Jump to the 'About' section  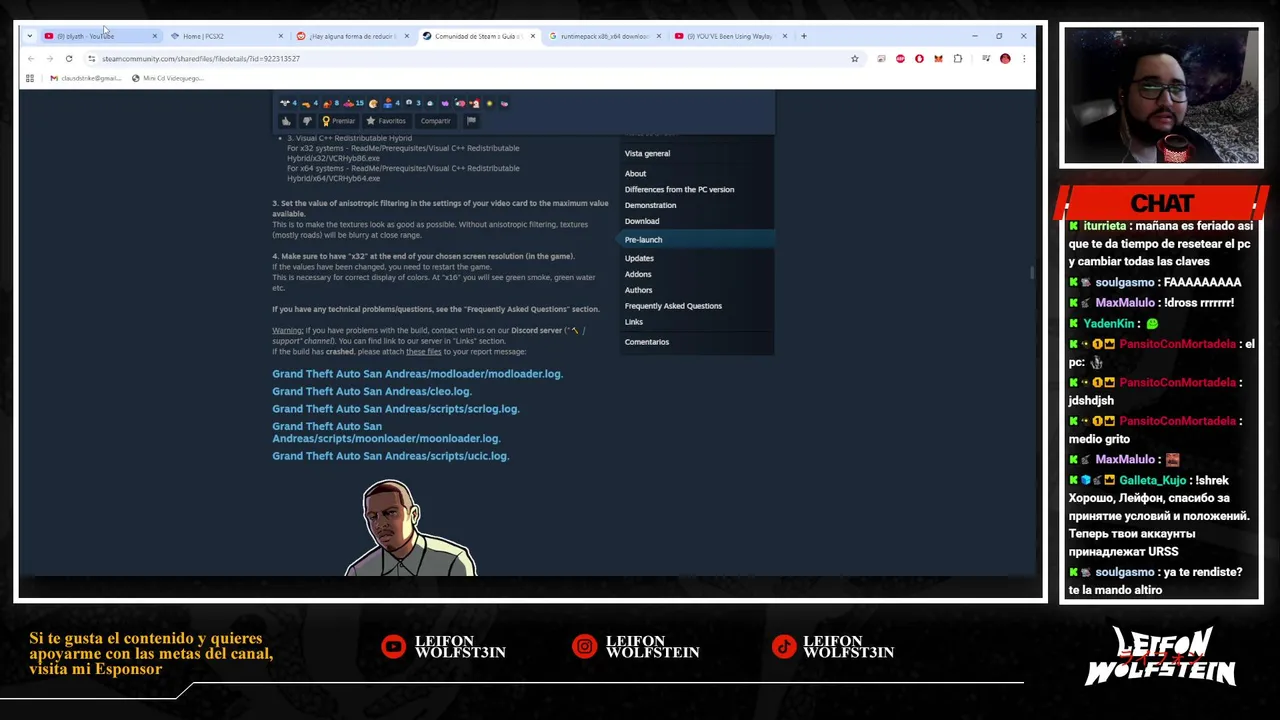click(635, 174)
